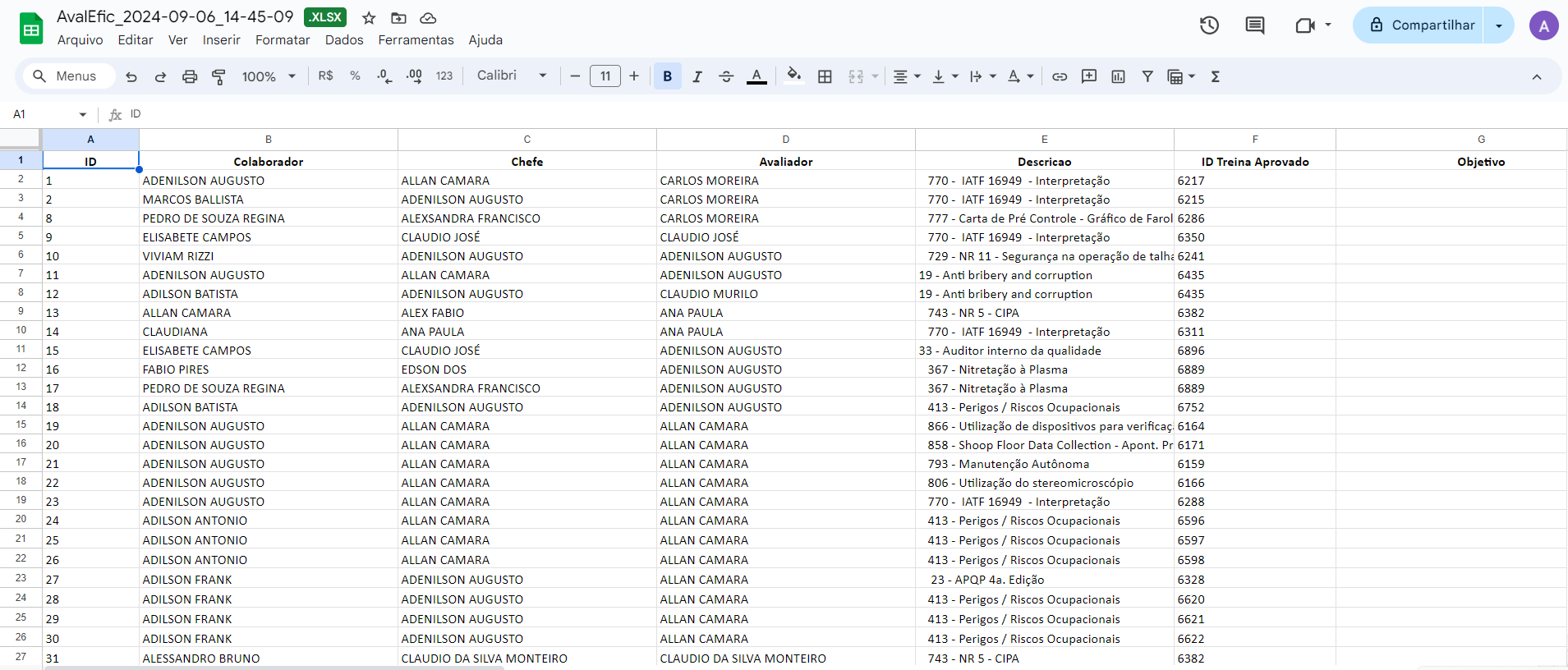Viewport: 1568px width, 670px height.
Task: Open filter views dropdown
Action: pos(1181,76)
